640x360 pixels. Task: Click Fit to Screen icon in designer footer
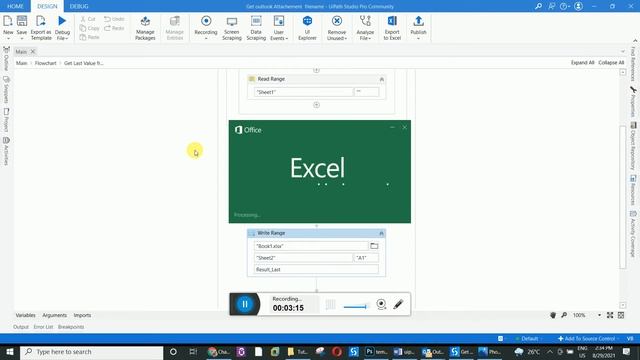coord(610,315)
